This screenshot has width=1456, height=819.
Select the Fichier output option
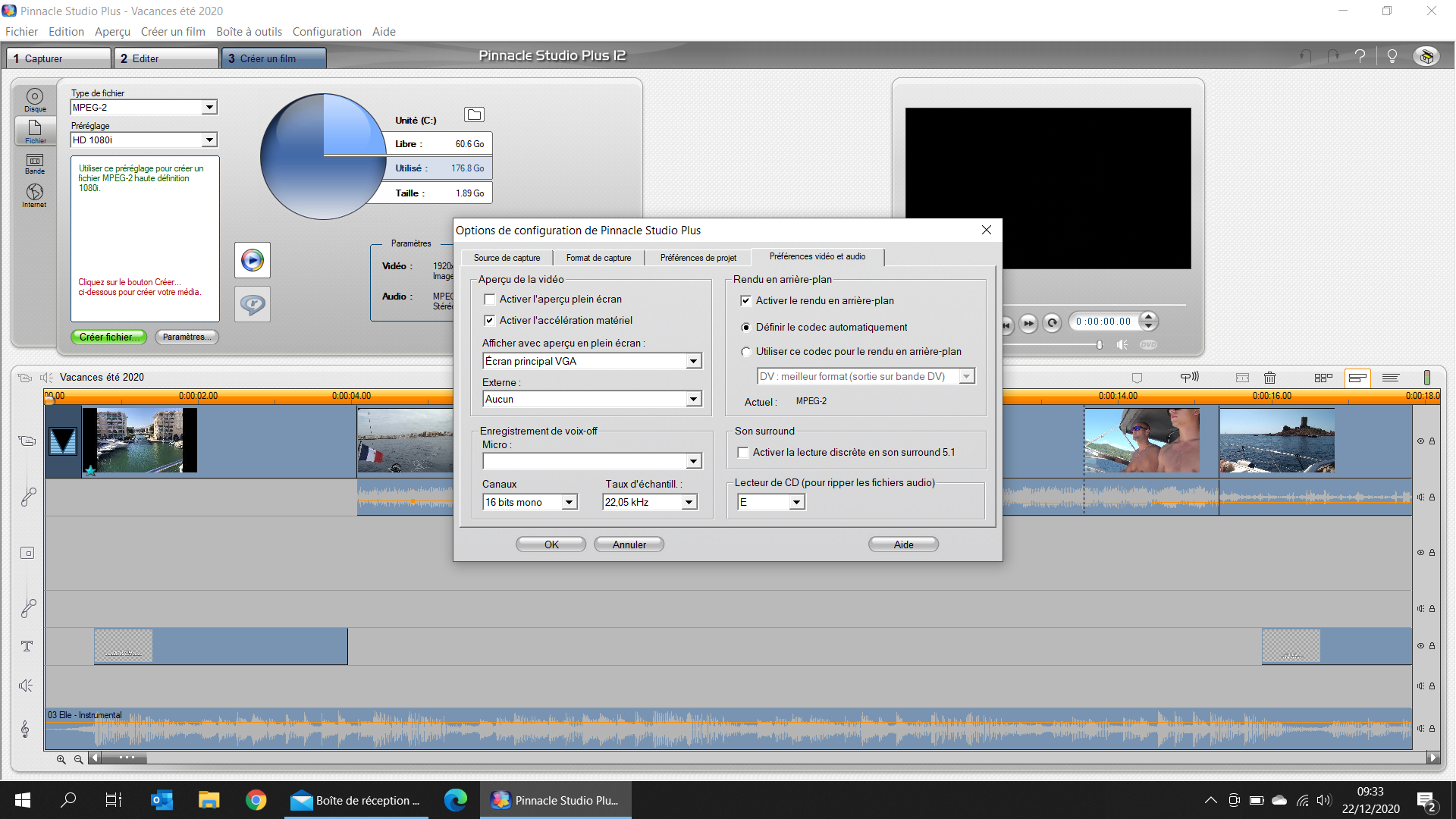35,131
